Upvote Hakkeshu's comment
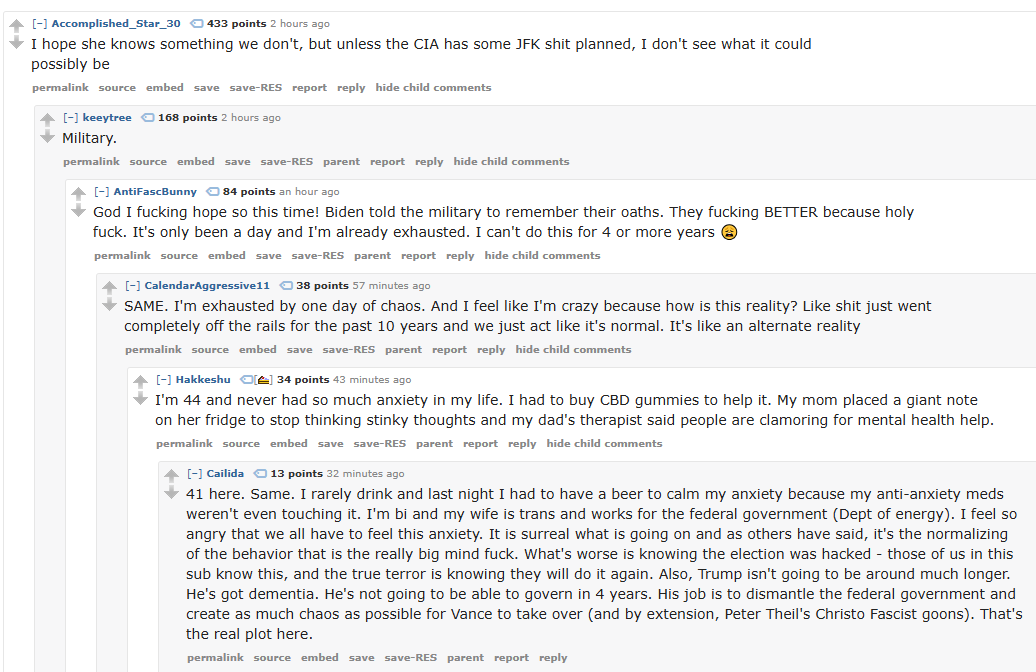 pos(141,381)
